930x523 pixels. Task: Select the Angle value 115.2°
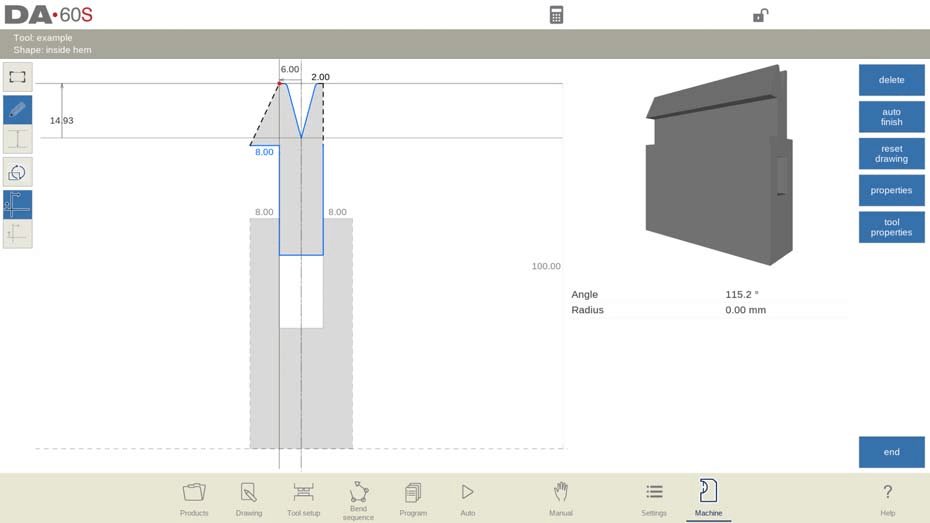741,294
